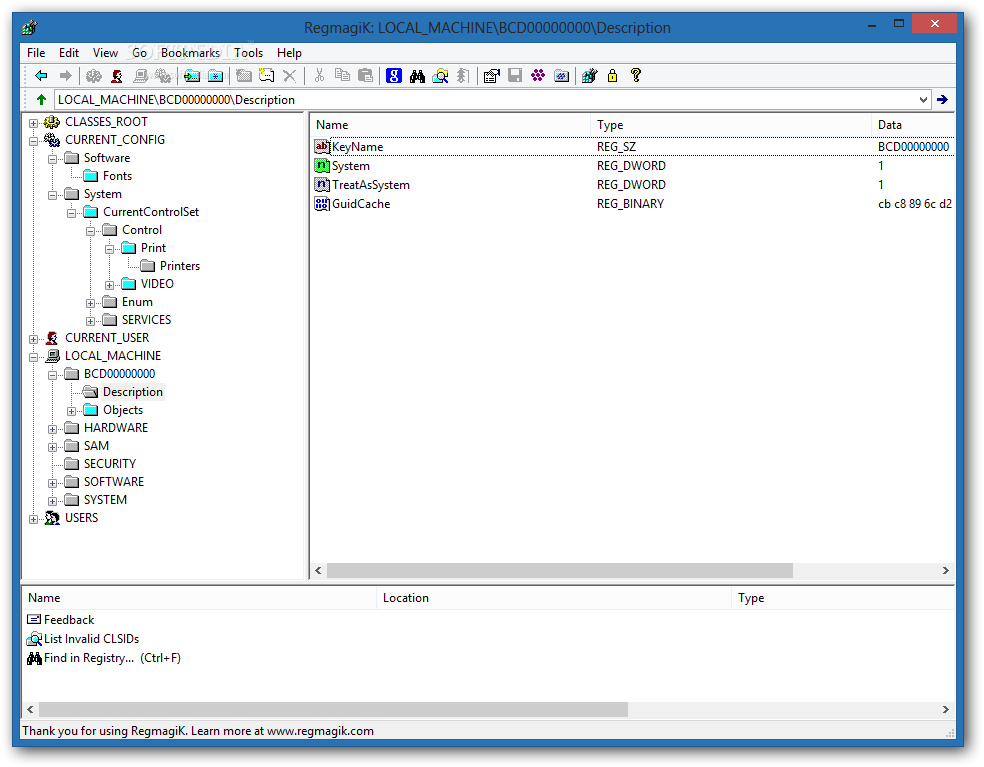
Task: Open the Edit menu
Action: click(x=68, y=53)
